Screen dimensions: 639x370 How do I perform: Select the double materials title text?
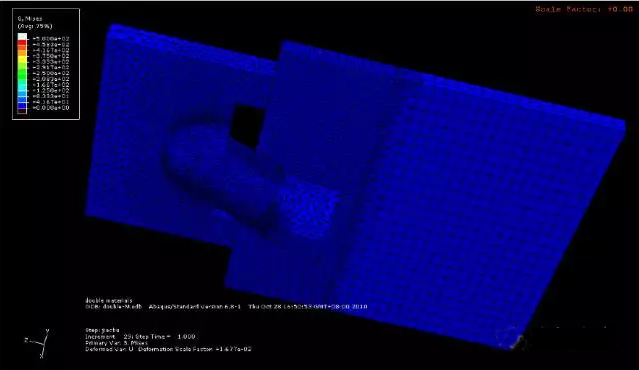tap(109, 300)
